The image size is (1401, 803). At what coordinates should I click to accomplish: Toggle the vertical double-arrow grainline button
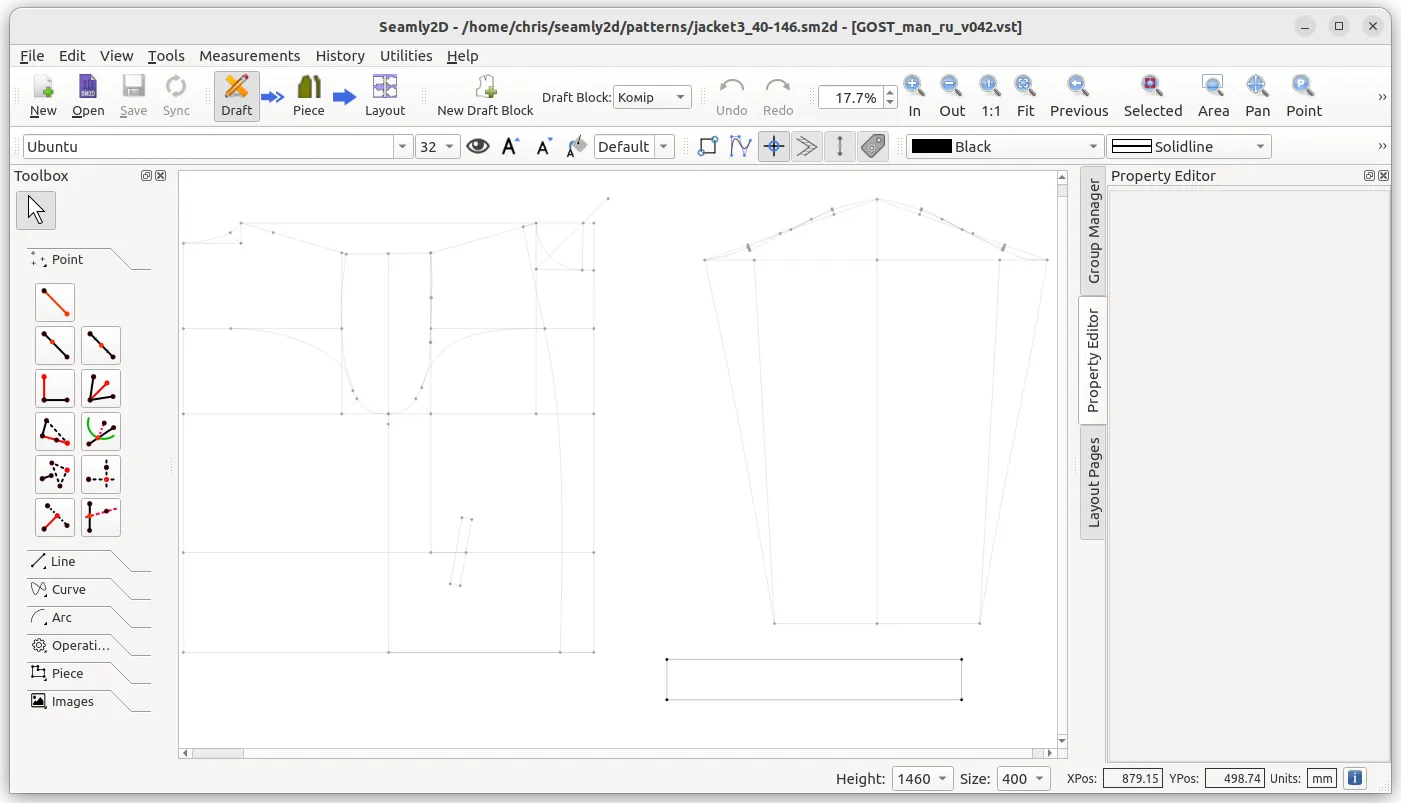point(840,147)
